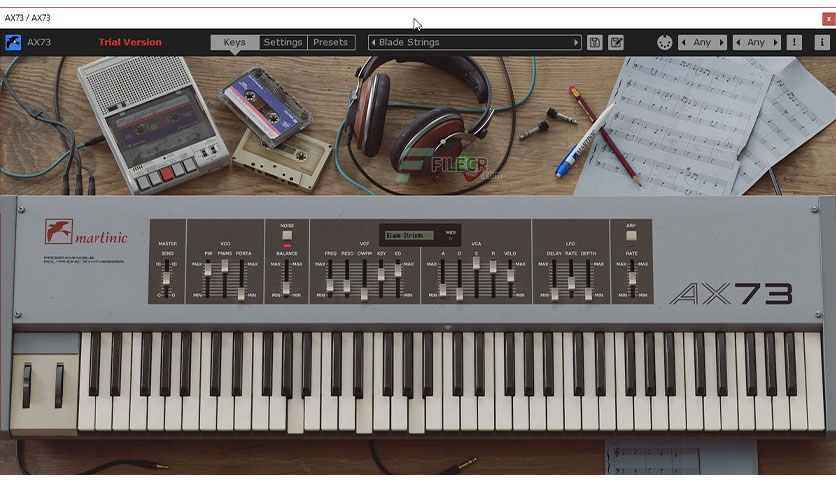Viewport: 836px width, 484px height.
Task: Click the Martinic bird logo icon in toolbar
Action: point(13,42)
